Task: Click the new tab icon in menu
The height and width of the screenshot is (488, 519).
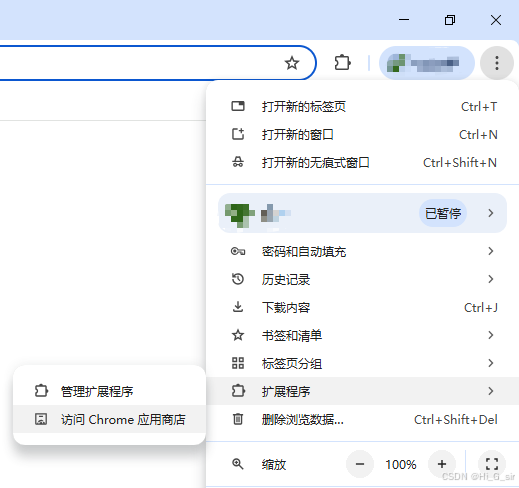Action: (238, 106)
